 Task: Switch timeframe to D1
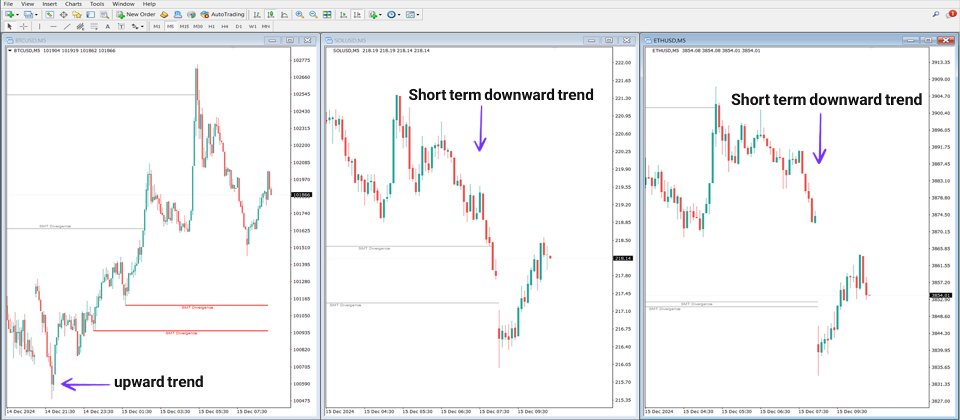point(239,26)
